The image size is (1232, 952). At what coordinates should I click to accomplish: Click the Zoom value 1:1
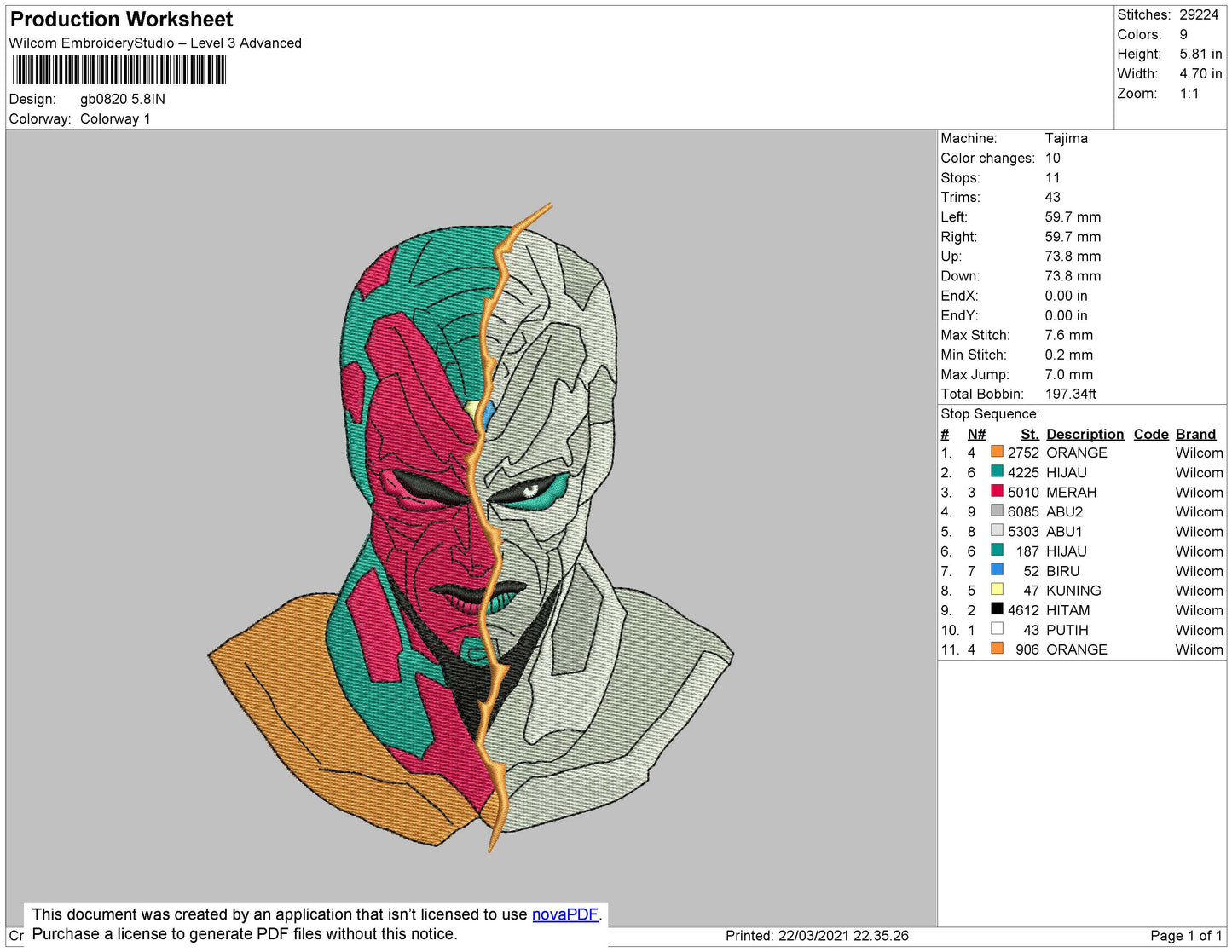coord(1189,93)
